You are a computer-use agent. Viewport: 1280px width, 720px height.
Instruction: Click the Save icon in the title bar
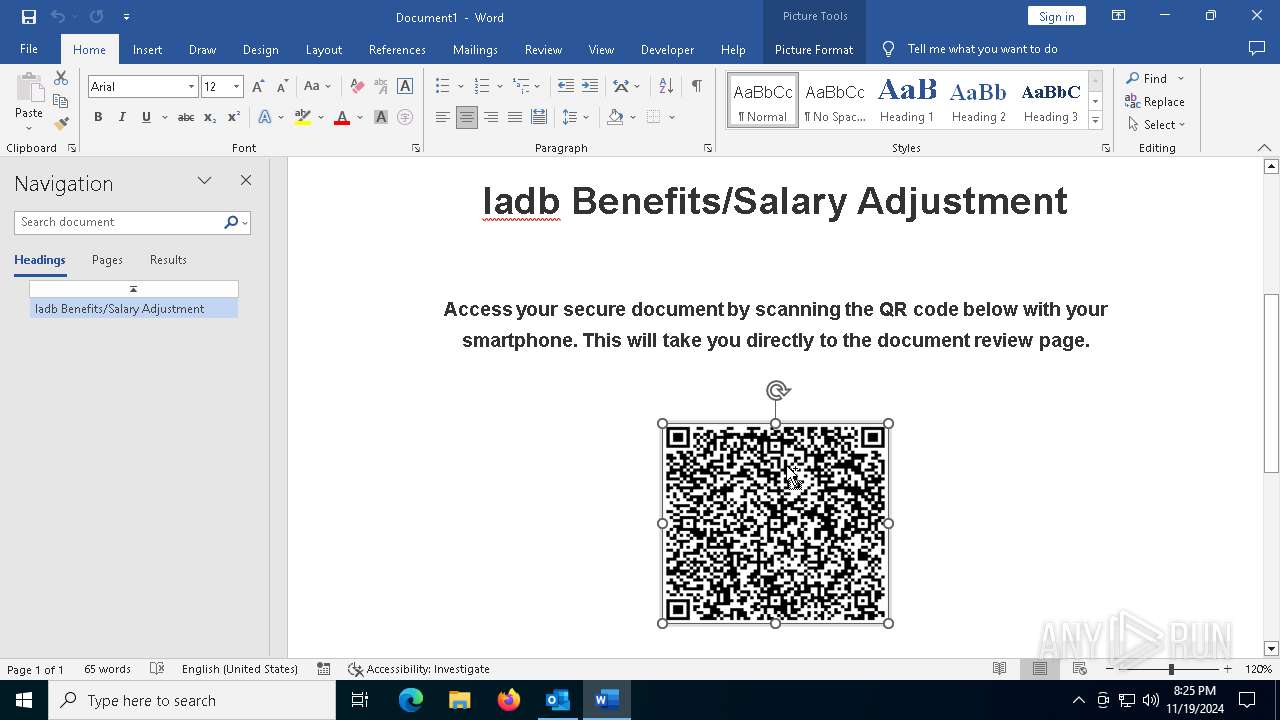[x=29, y=17]
